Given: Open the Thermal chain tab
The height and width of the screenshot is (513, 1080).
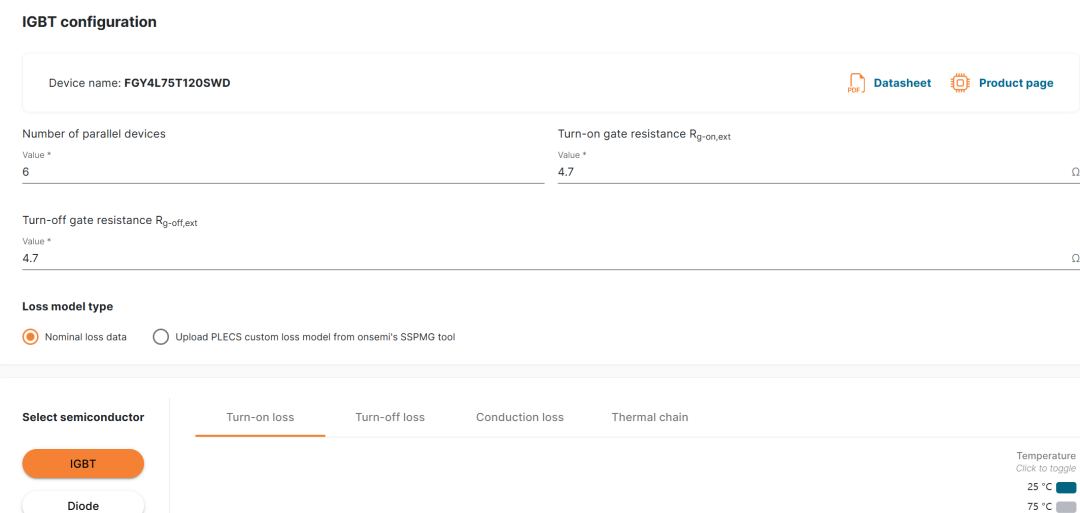Looking at the screenshot, I should (x=650, y=417).
